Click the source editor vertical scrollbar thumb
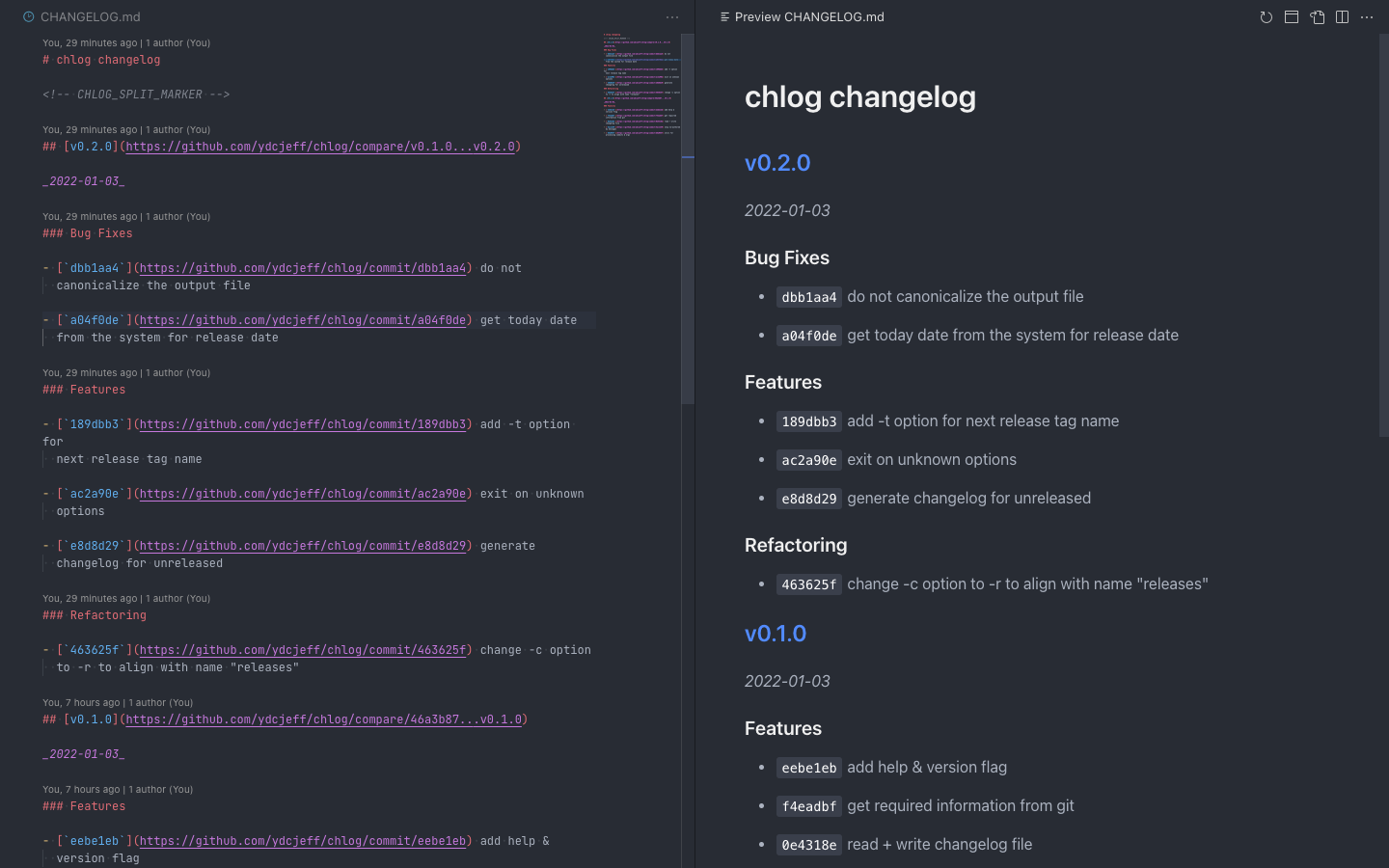Screen dimensions: 1389x868 (688, 219)
